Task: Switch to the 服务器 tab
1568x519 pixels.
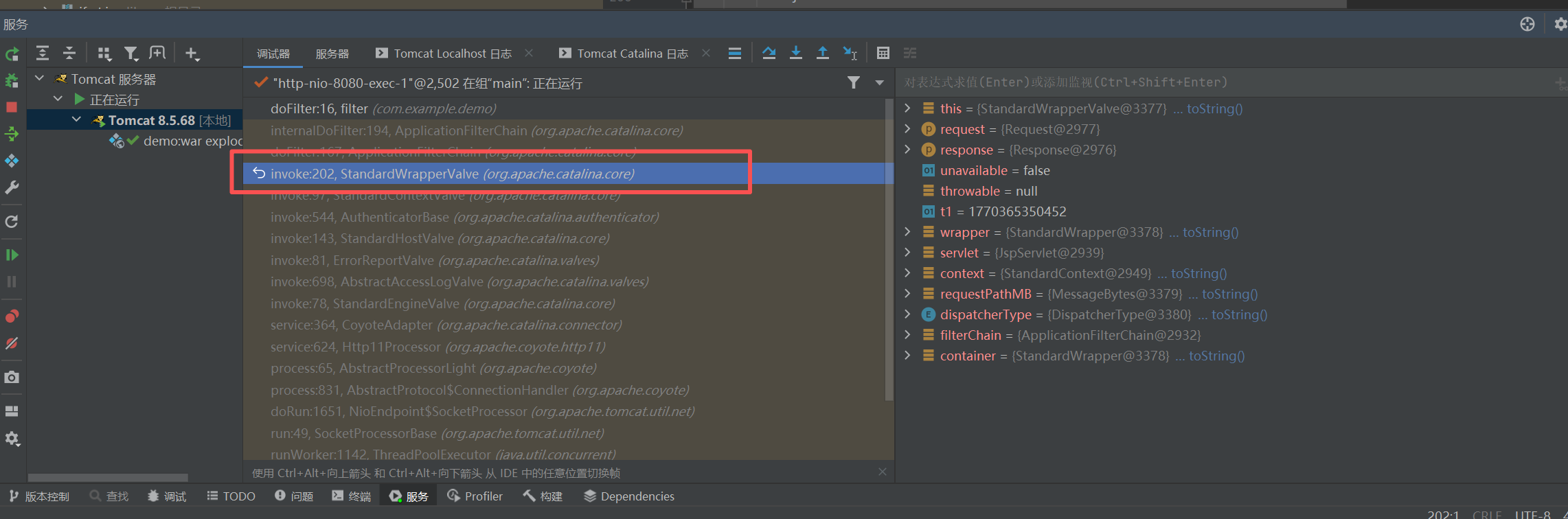Action: point(332,54)
